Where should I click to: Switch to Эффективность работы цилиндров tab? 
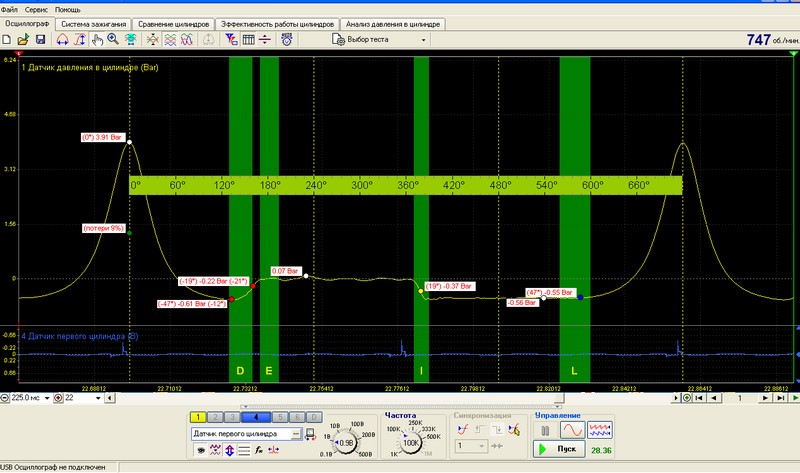[x=278, y=24]
